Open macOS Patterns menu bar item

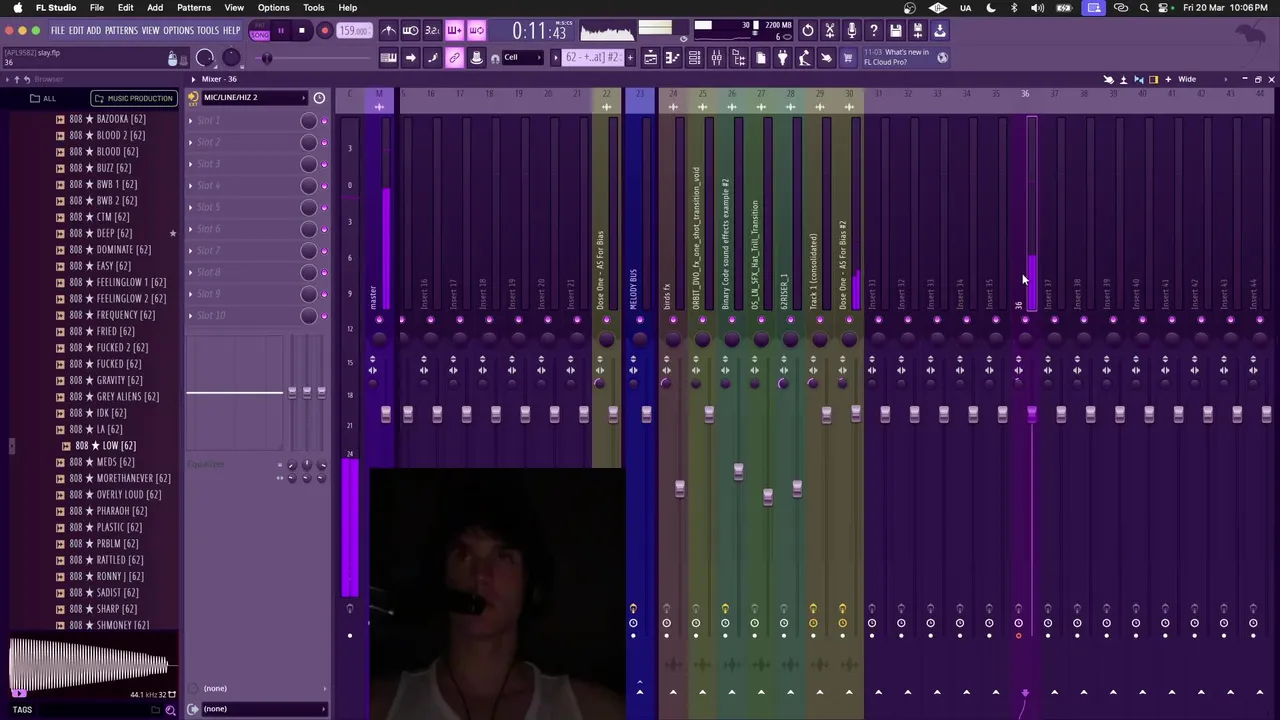(194, 8)
